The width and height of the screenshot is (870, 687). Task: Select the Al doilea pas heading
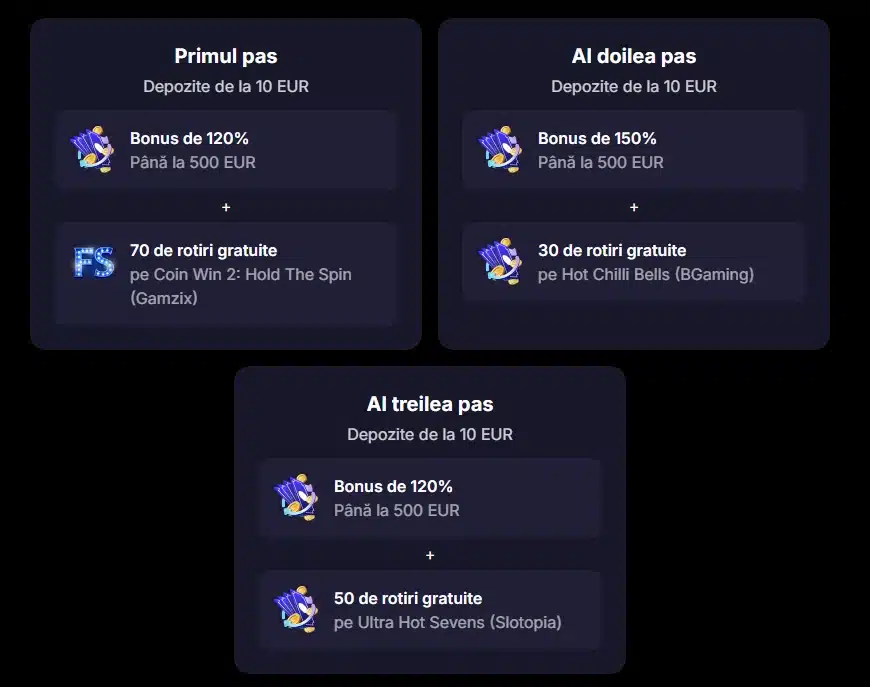click(634, 56)
